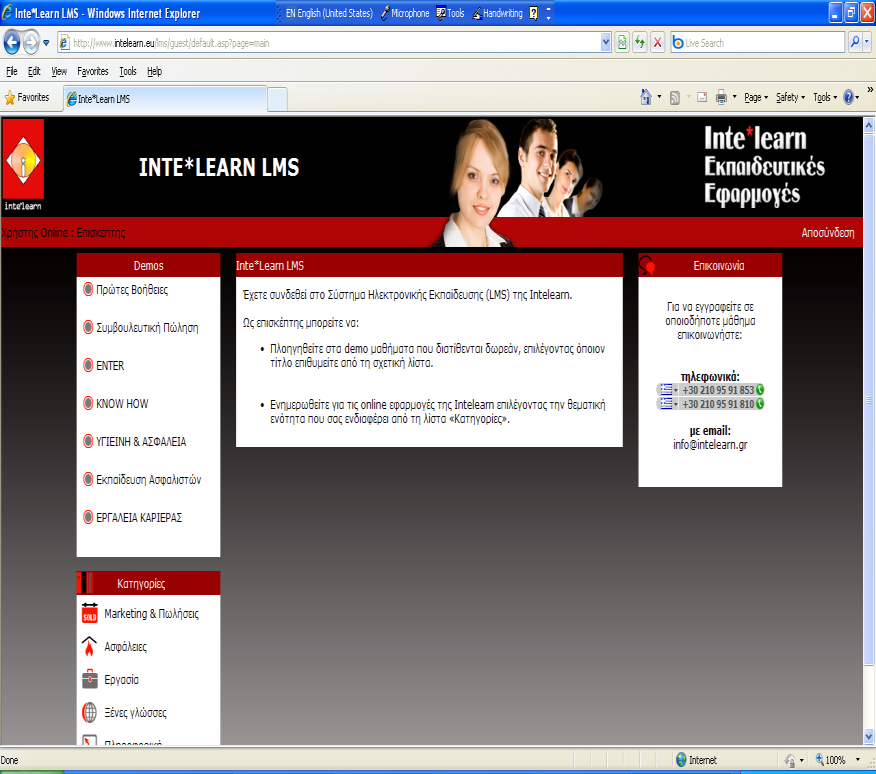Open a new blank tab
This screenshot has width=876, height=774.
(x=278, y=99)
